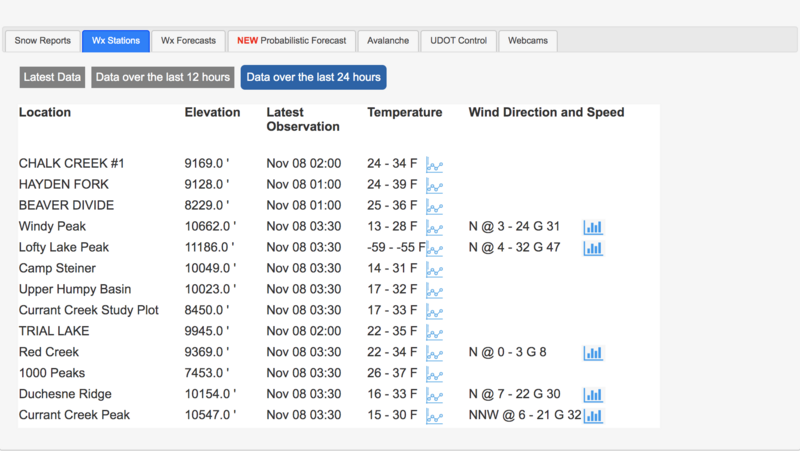Open temperature line chart for 1000 Peaks

(x=434, y=374)
